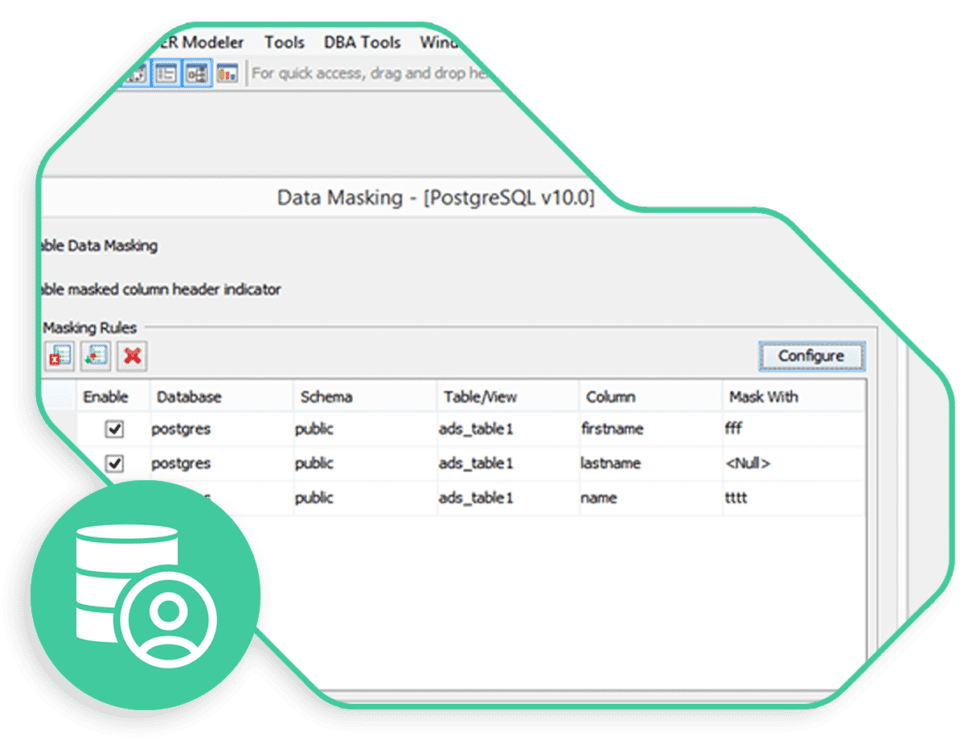Image resolution: width=980 pixels, height=740 pixels.
Task: Select the first highlighted toolbar panel icon
Action: click(x=136, y=73)
